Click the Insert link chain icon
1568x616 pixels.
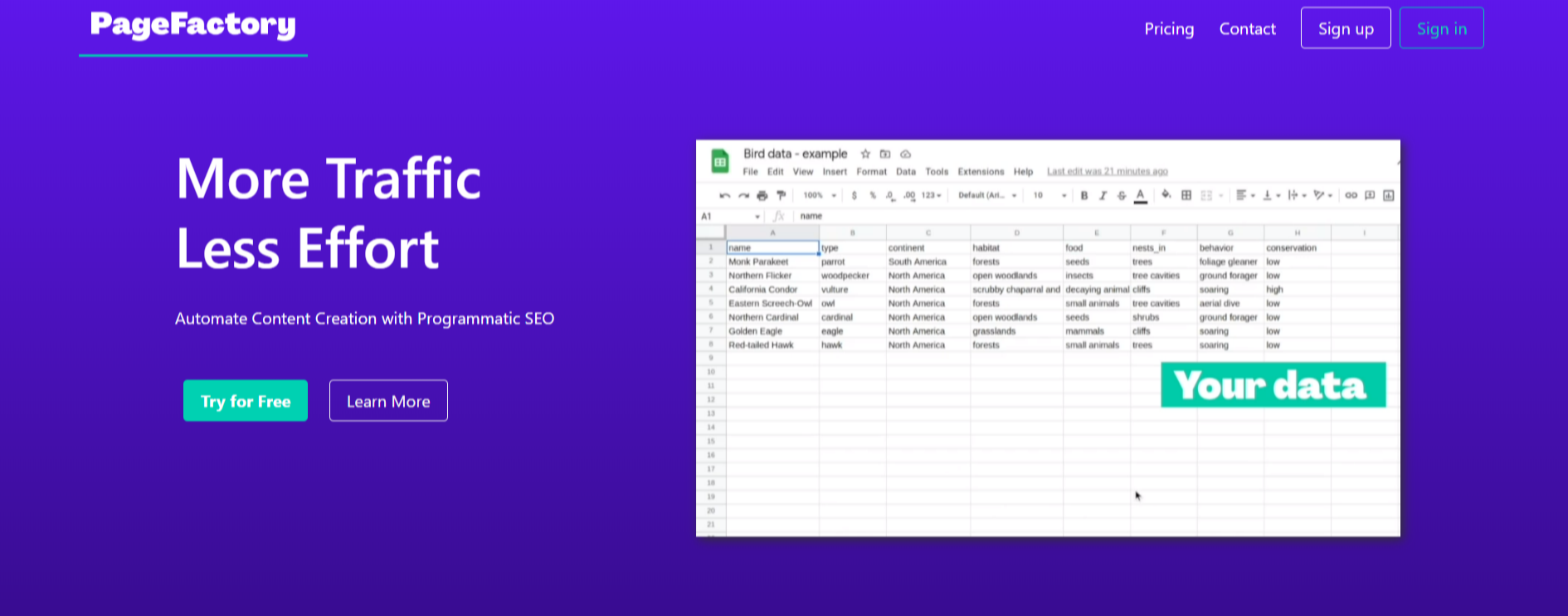[x=1351, y=195]
